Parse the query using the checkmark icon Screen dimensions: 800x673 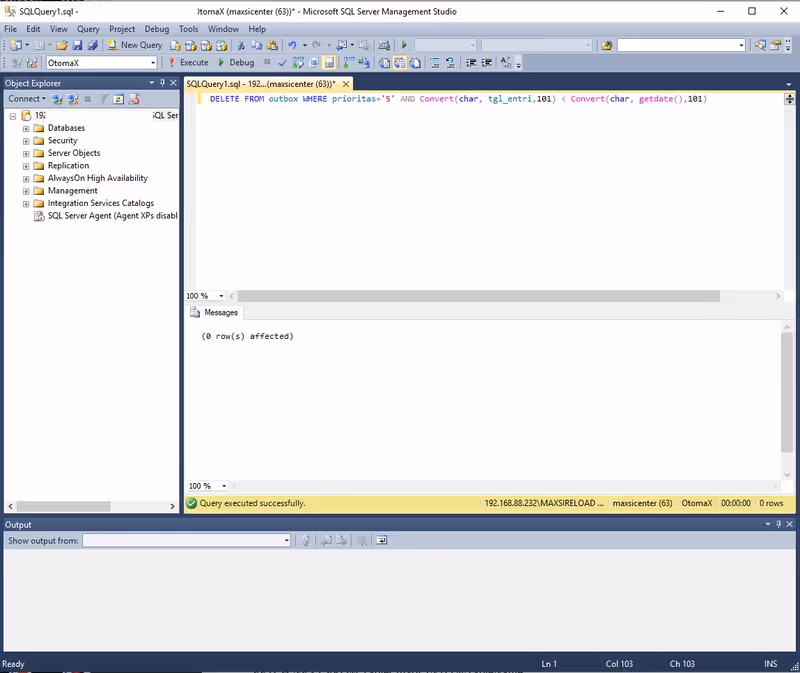tap(283, 62)
